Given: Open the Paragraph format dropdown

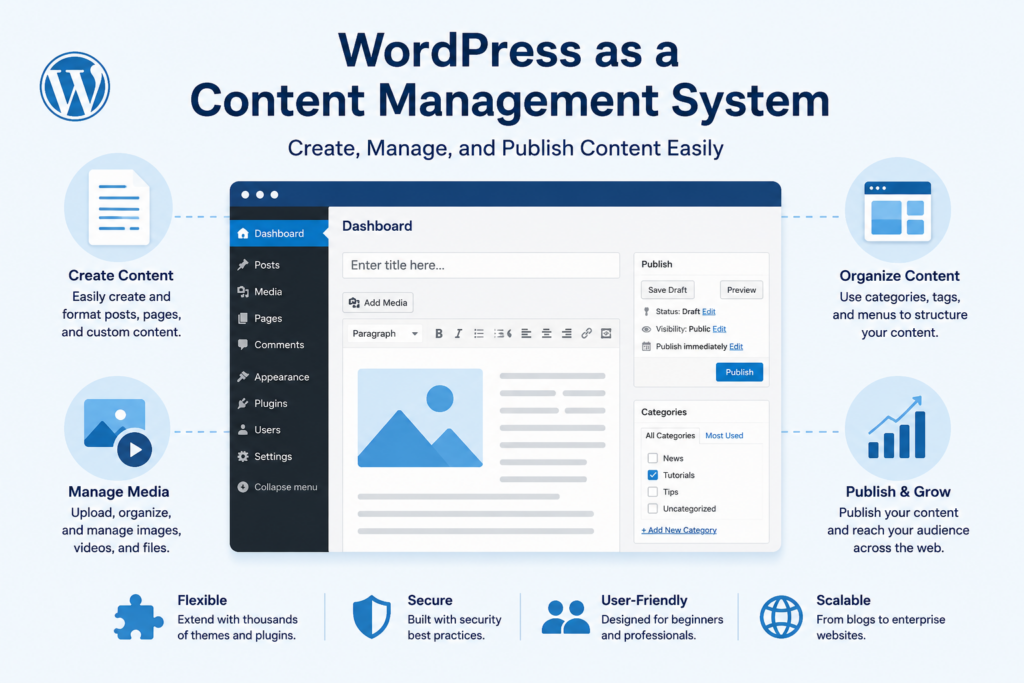Looking at the screenshot, I should [385, 333].
